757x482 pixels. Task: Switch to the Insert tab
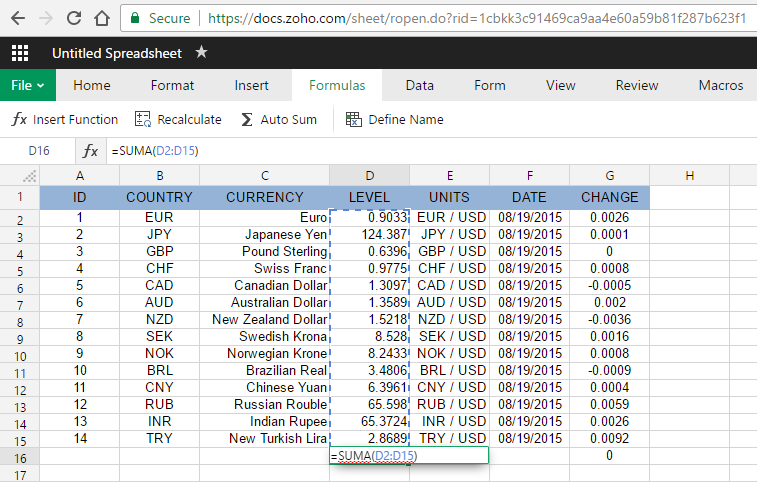(x=252, y=85)
